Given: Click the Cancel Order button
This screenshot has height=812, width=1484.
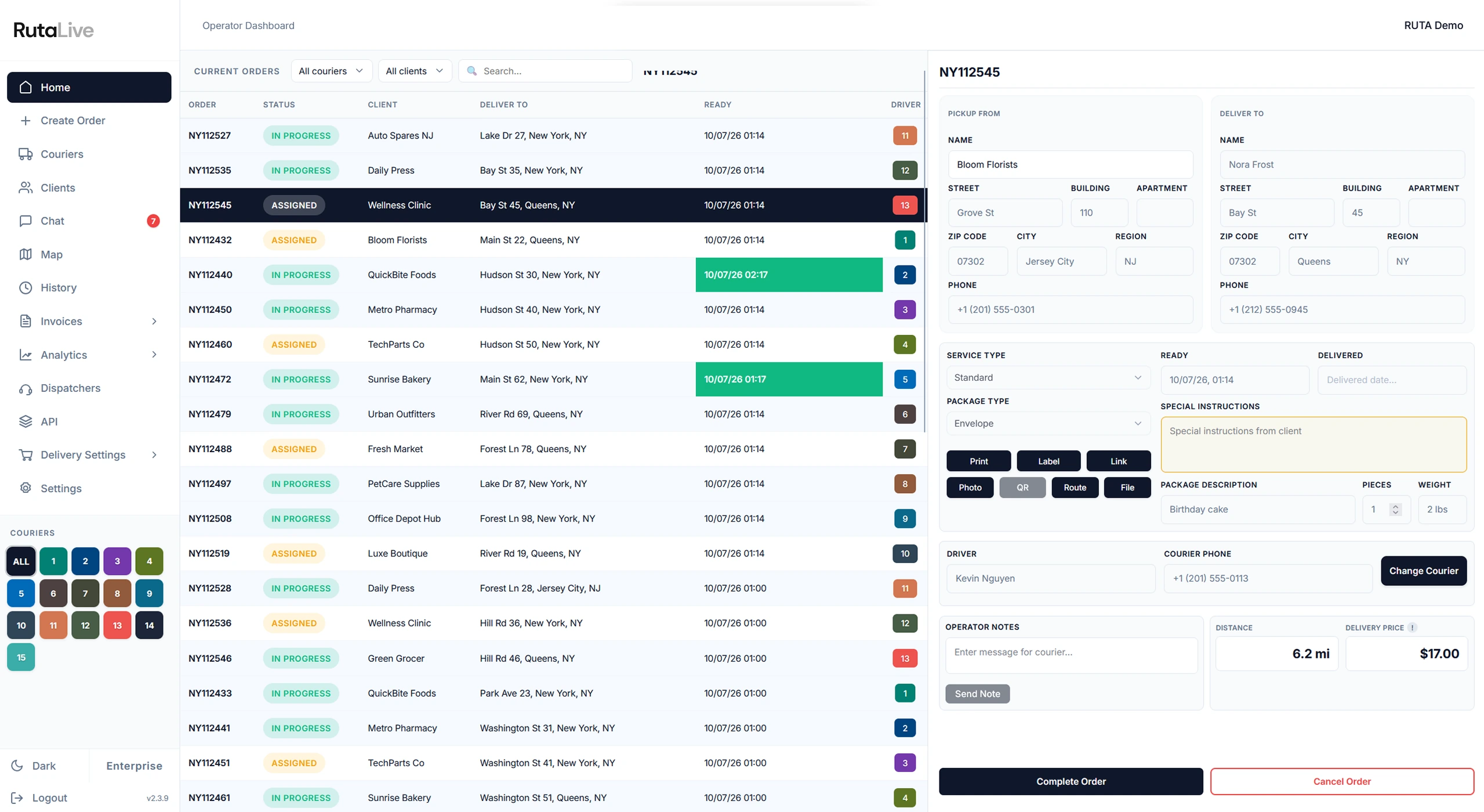Looking at the screenshot, I should point(1341,781).
